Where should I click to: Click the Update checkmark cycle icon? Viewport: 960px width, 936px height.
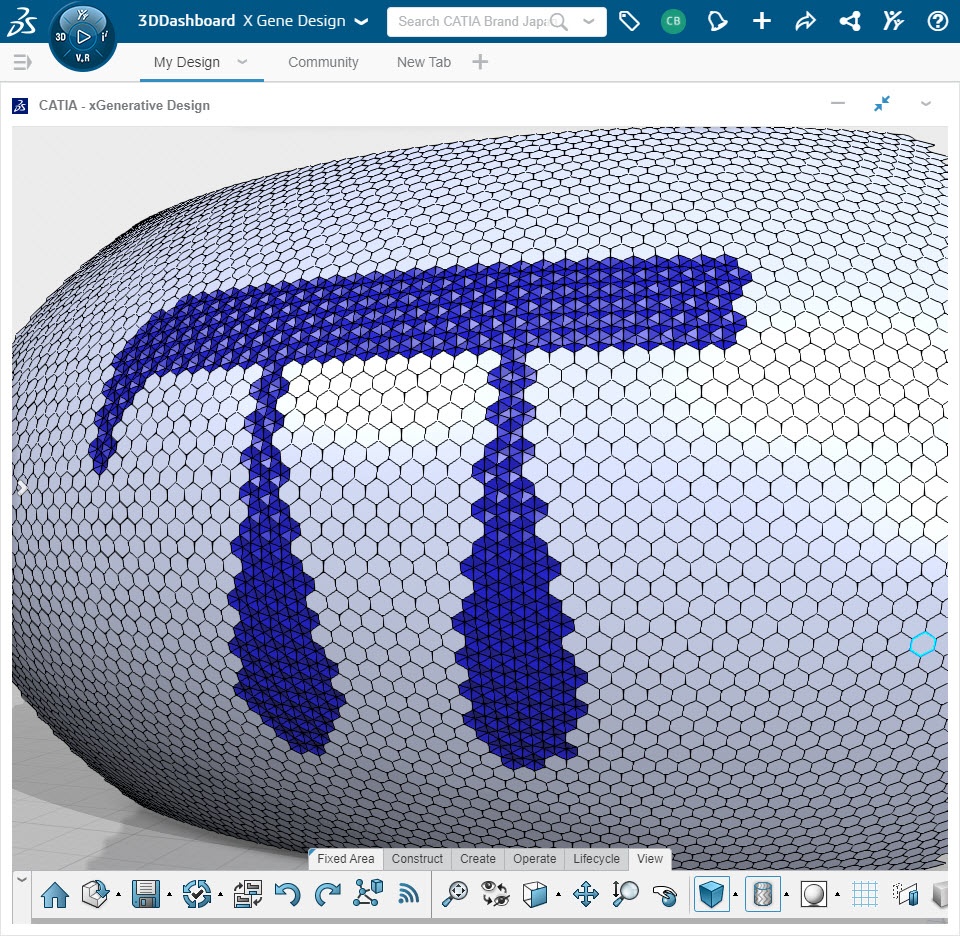[197, 895]
